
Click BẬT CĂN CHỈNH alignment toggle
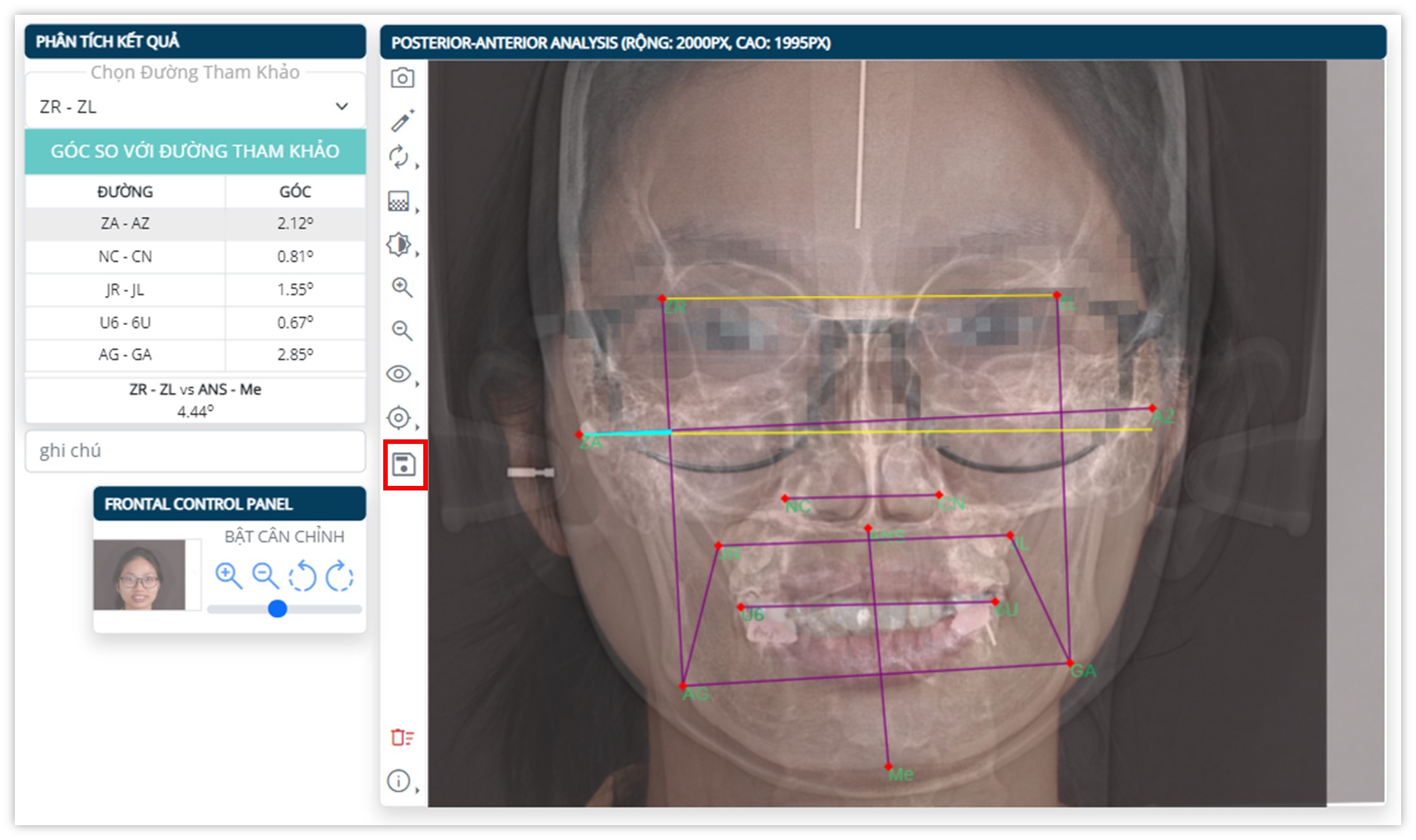pyautogui.click(x=284, y=536)
